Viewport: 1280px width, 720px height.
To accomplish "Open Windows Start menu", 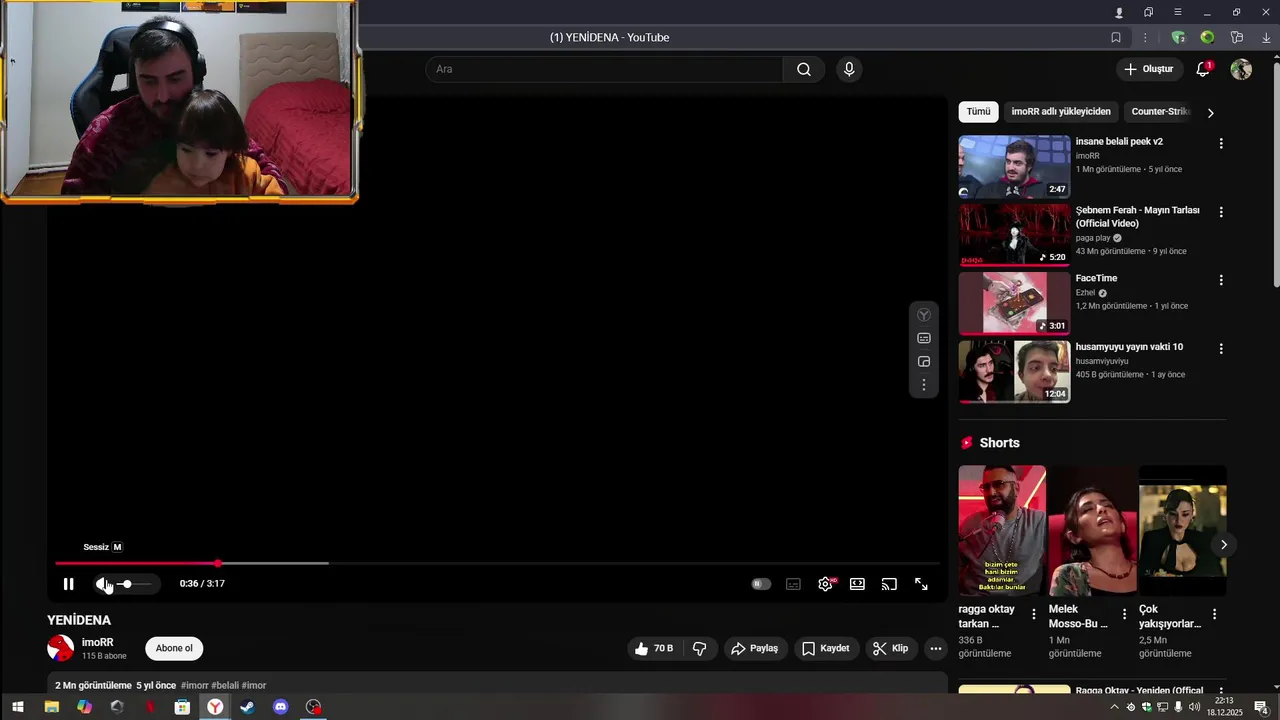I will pos(17,707).
